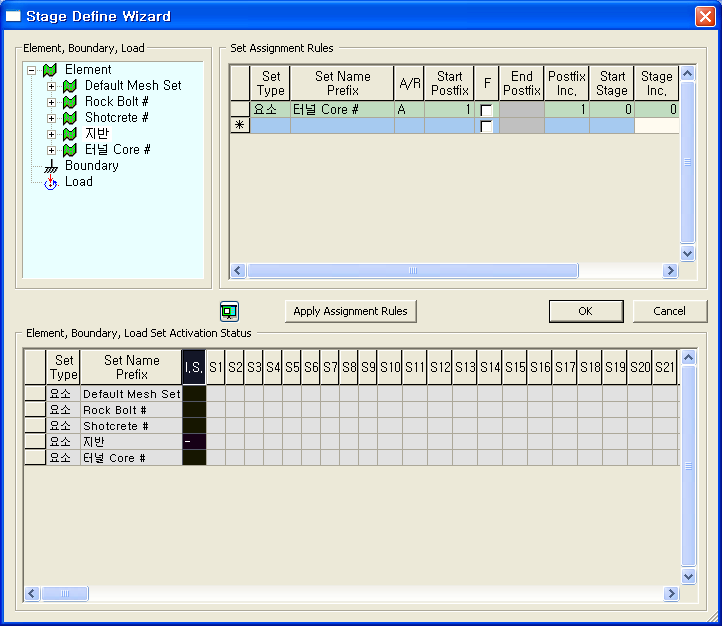Screen dimensions: 722x626
Task: Click the green Element mesh icon
Action: tap(50, 70)
